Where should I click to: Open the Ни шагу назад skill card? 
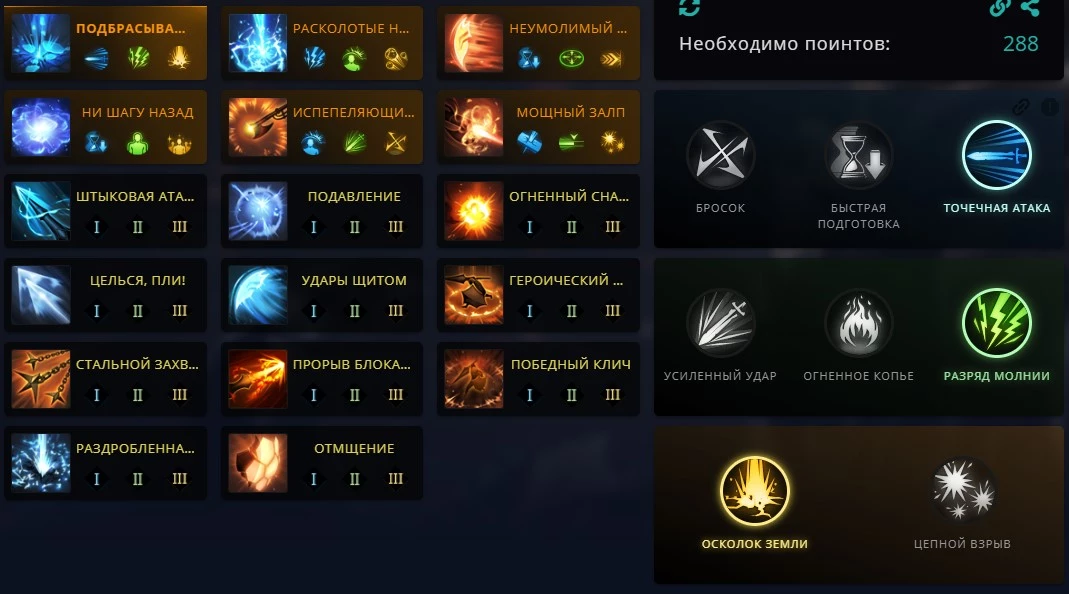(x=106, y=127)
